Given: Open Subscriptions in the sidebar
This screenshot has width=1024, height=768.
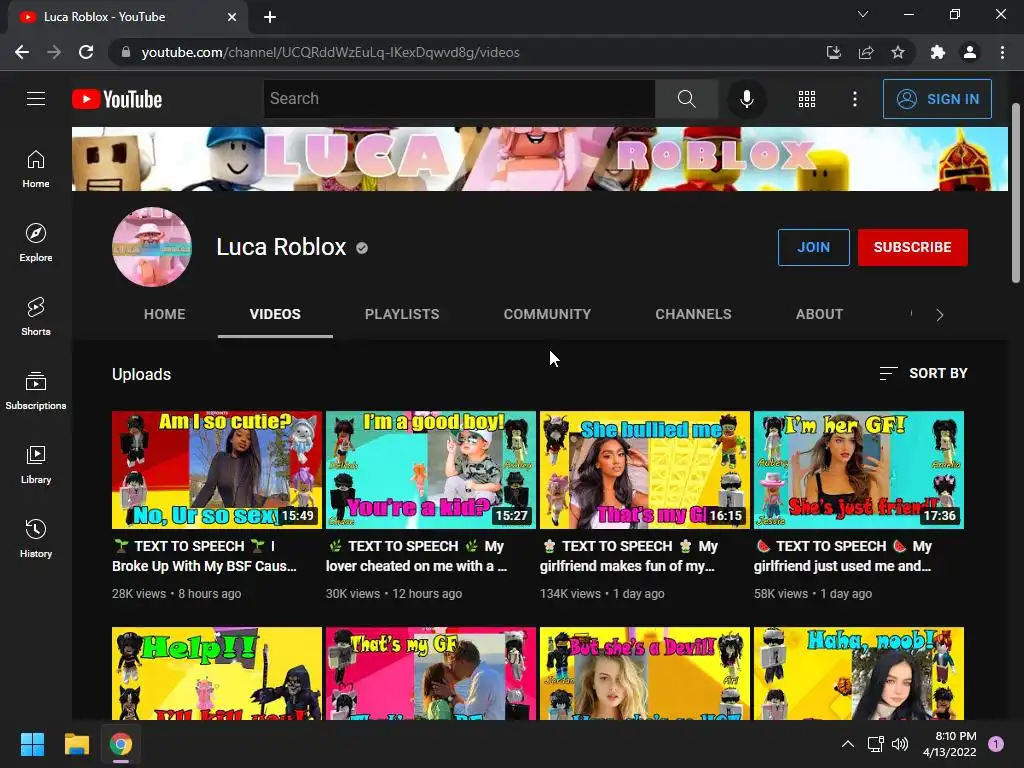Looking at the screenshot, I should click(x=36, y=391).
